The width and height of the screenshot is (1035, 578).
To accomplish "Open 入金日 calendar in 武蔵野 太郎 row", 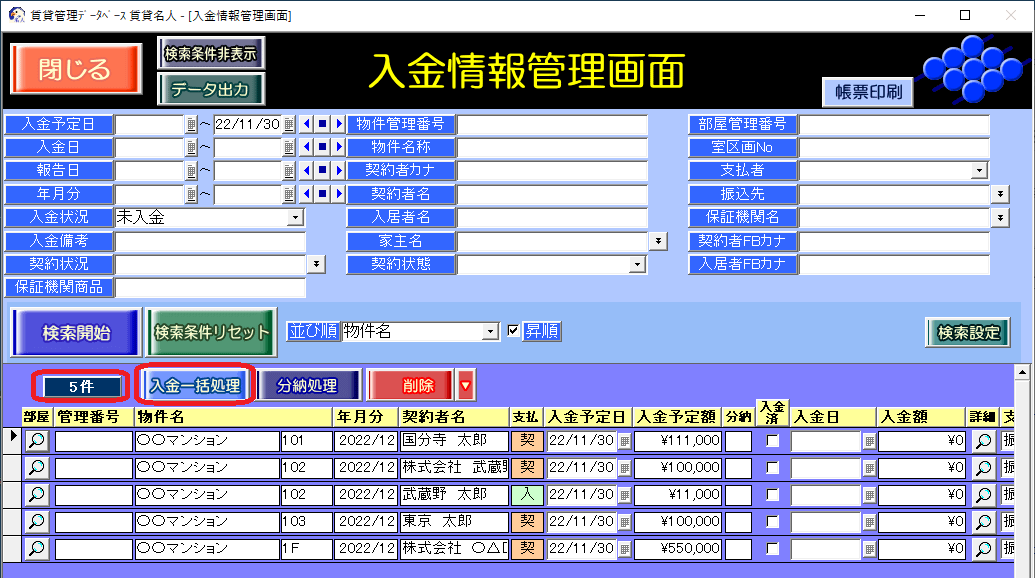I will 869,495.
